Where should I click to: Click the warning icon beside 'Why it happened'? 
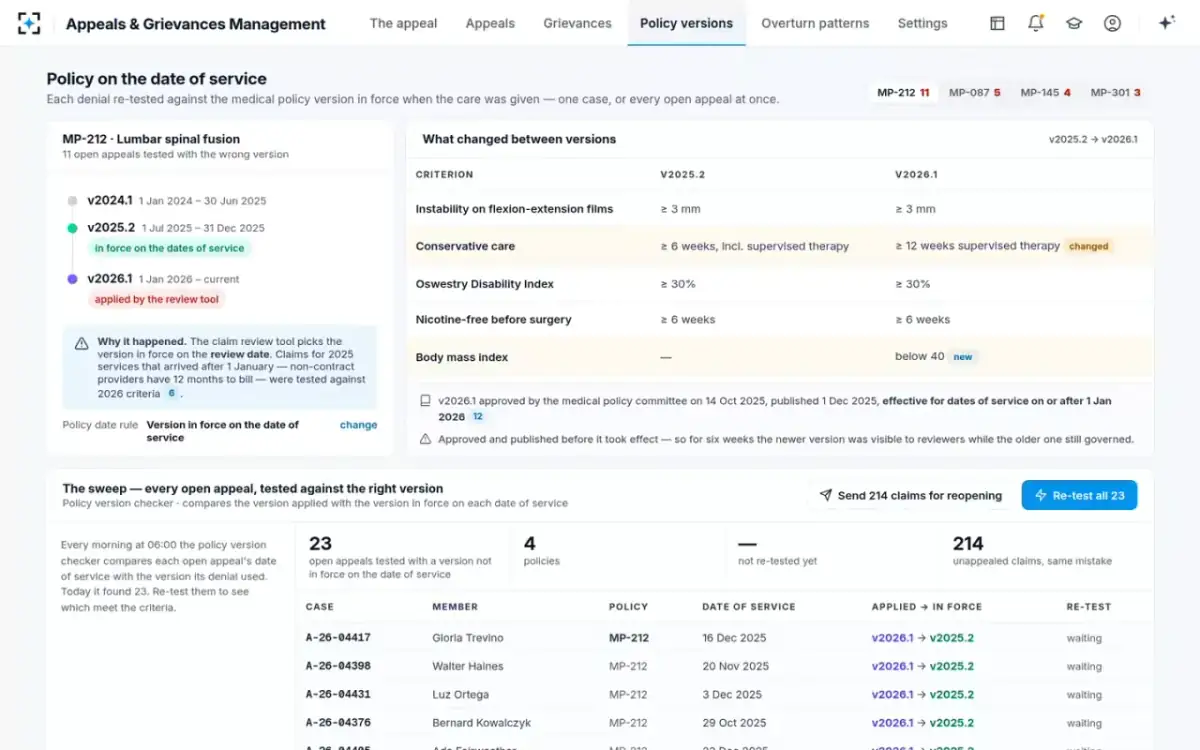[82, 343]
